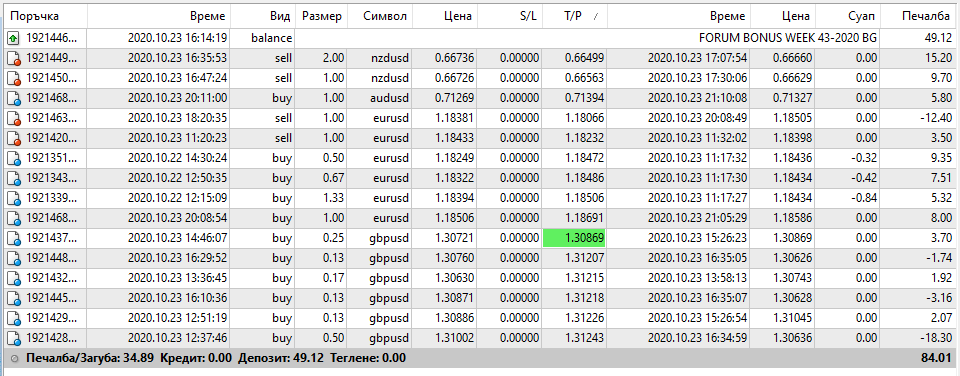Select the close time 2020.10.23 17:07:54
Viewport: 960px width, 376px height.
click(697, 59)
